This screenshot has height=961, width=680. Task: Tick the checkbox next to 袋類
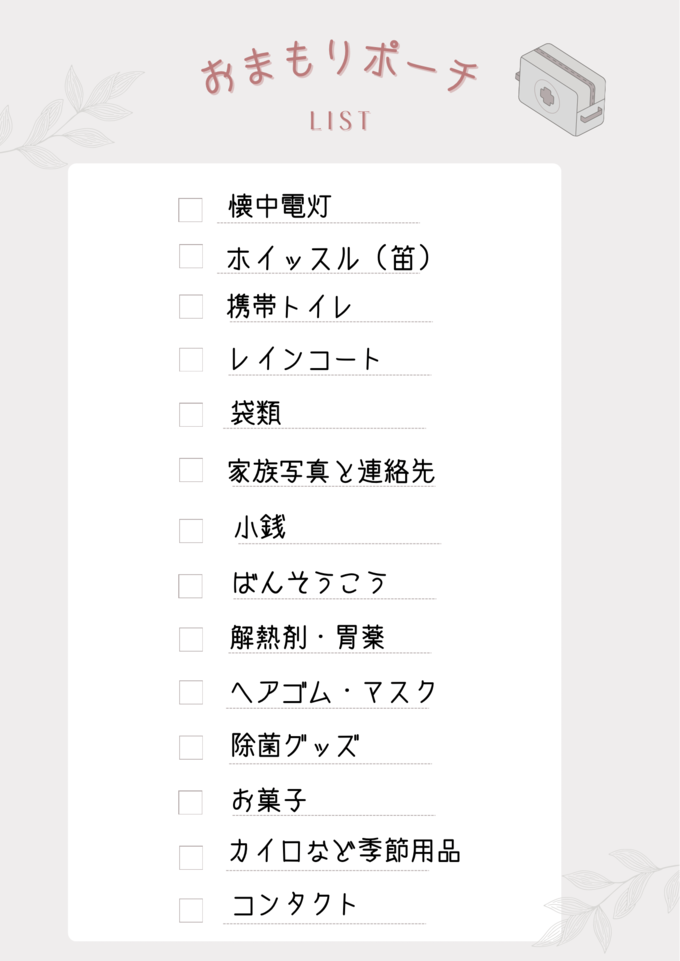[191, 414]
